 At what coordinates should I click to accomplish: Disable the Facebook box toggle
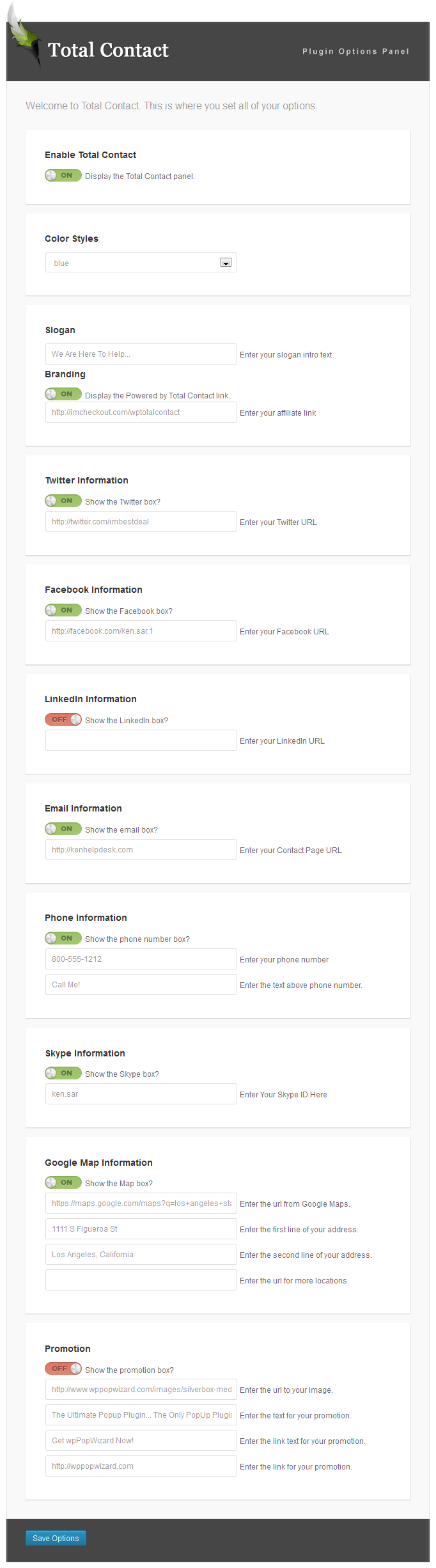[x=63, y=610]
